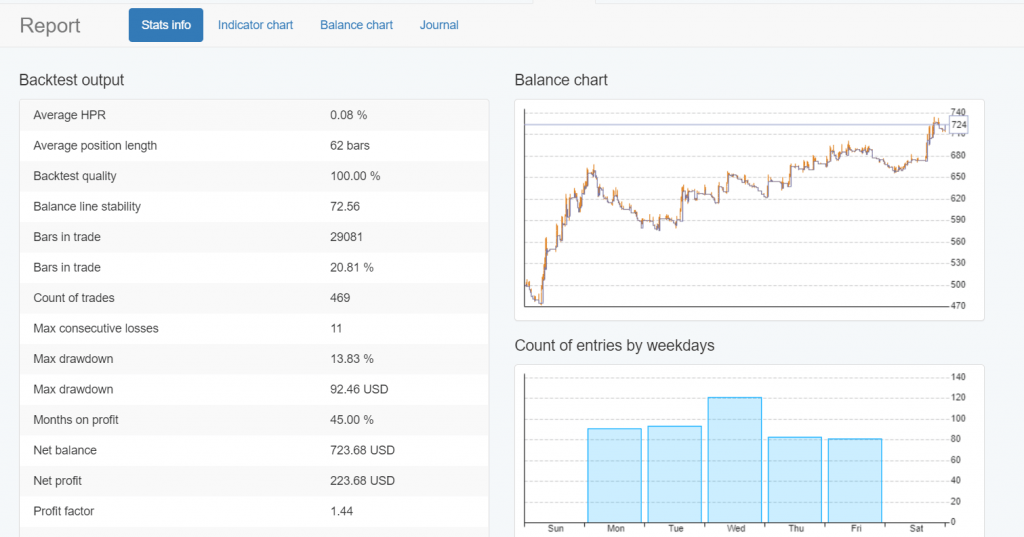This screenshot has width=1024, height=537.
Task: Click the 724 balance value label
Action: coord(958,125)
